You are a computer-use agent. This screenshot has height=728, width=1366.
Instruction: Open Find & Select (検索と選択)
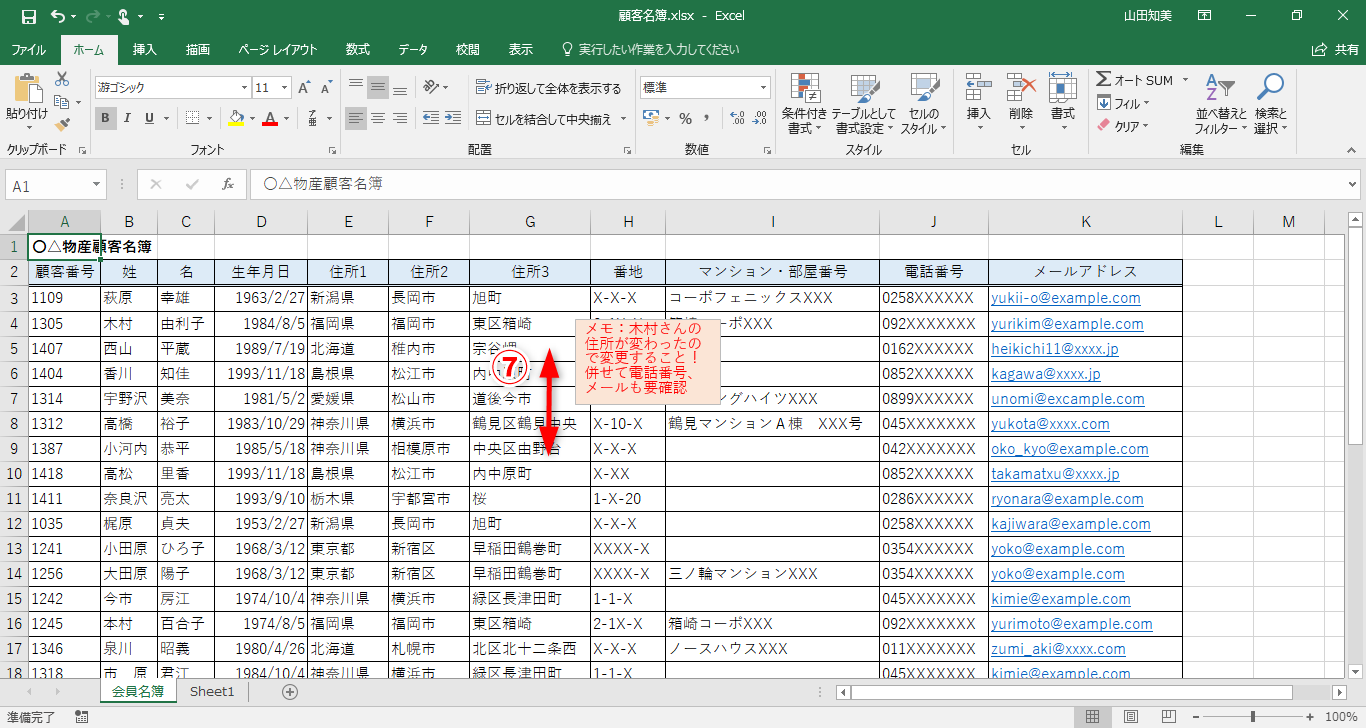tap(1270, 104)
